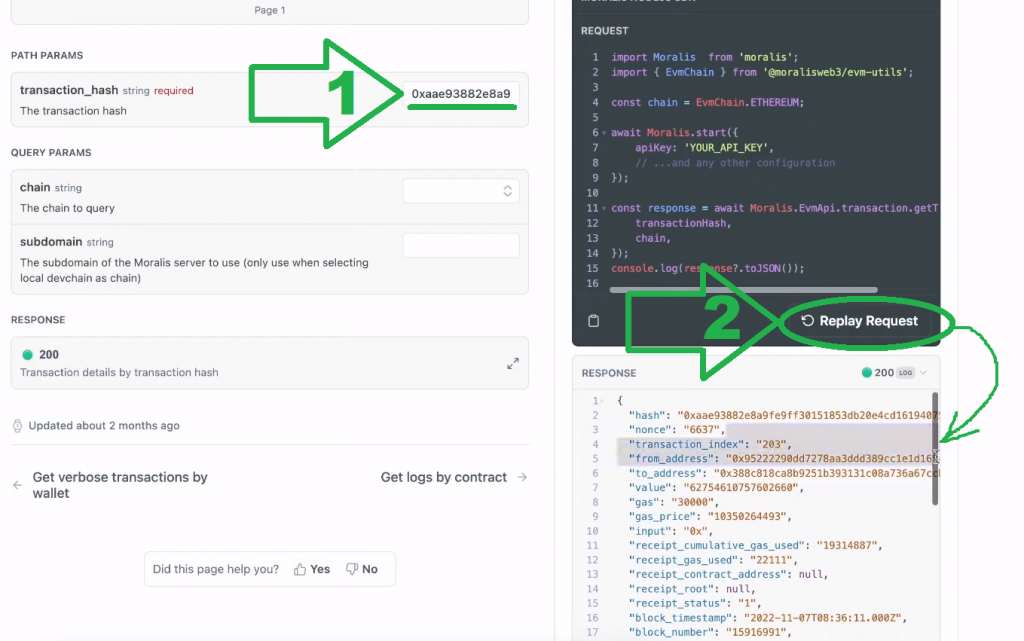The height and width of the screenshot is (641, 1024).
Task: Click the clock icon beside Updated text
Action: pos(18,426)
